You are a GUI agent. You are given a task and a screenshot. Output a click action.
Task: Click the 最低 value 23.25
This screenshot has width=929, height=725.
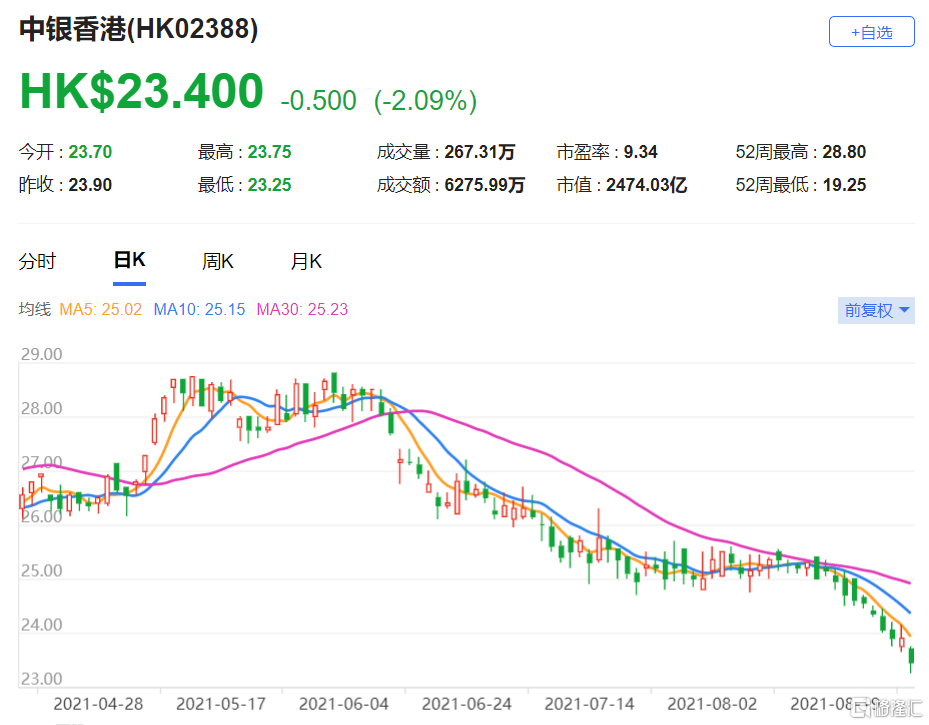[270, 185]
